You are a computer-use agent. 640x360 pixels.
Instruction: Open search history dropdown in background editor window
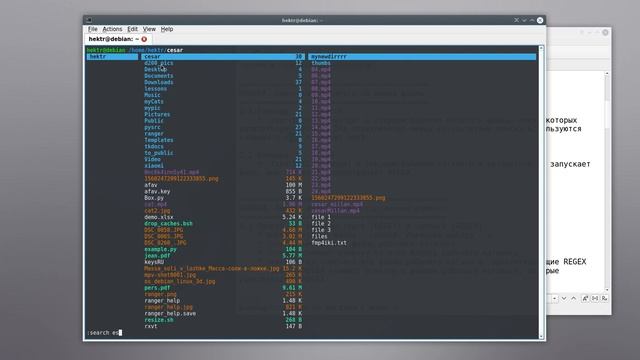(554, 298)
